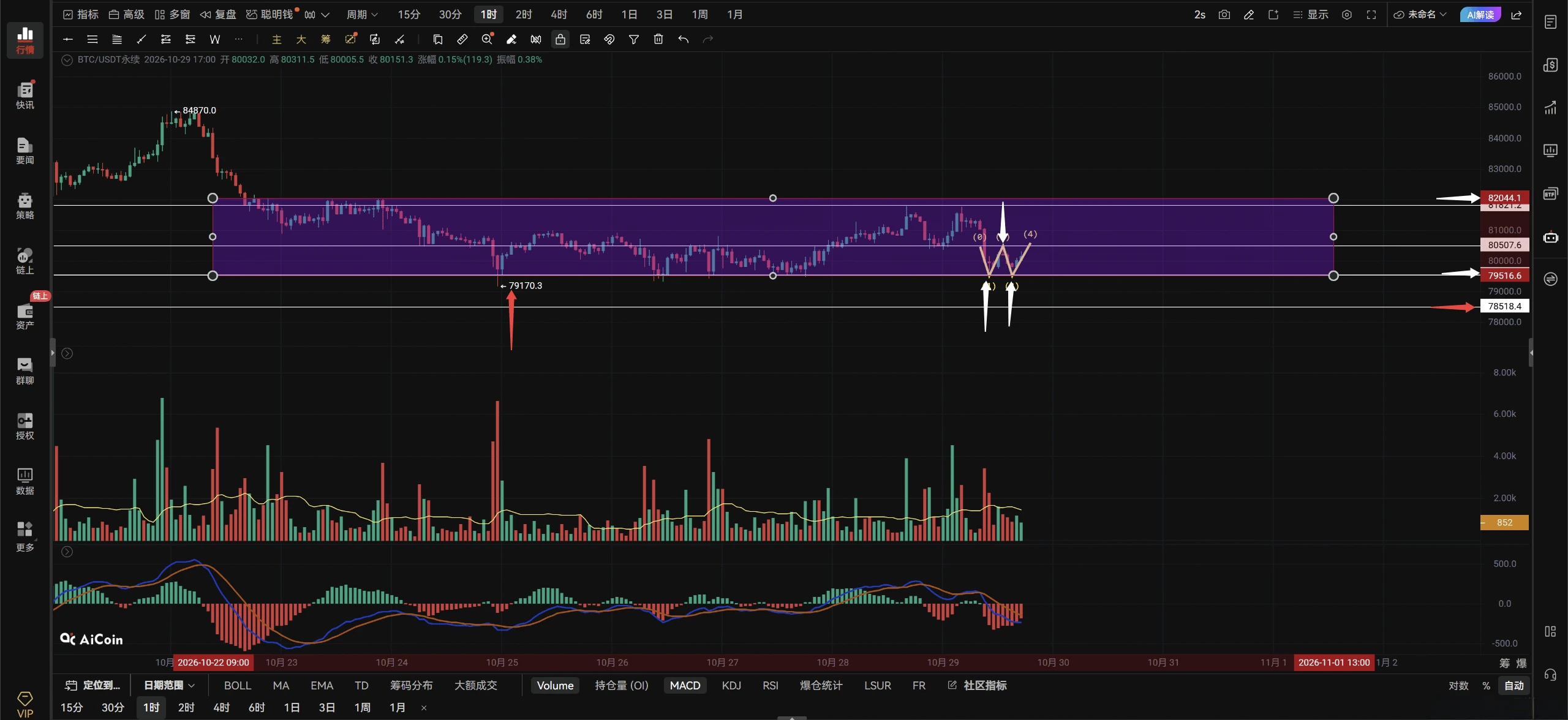Switch to 15分 timeframe in top bar

click(x=409, y=14)
